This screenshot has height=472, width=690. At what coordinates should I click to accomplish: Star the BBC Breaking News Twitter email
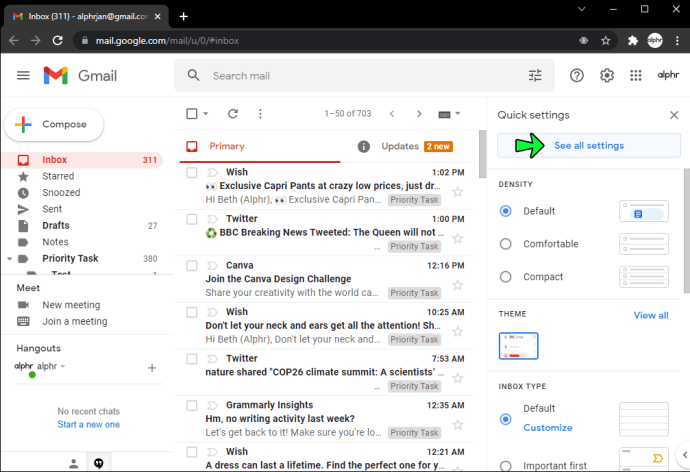coord(458,238)
